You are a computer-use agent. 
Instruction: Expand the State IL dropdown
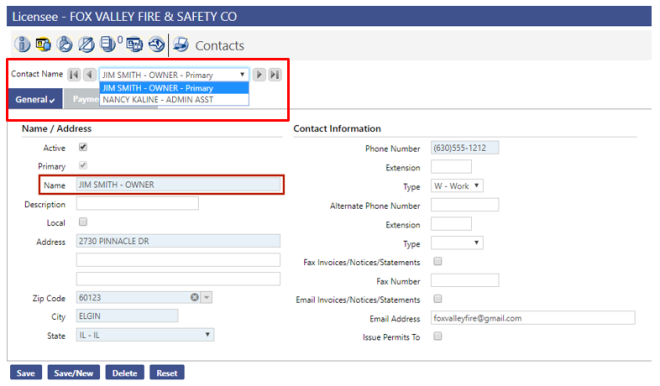145,335
